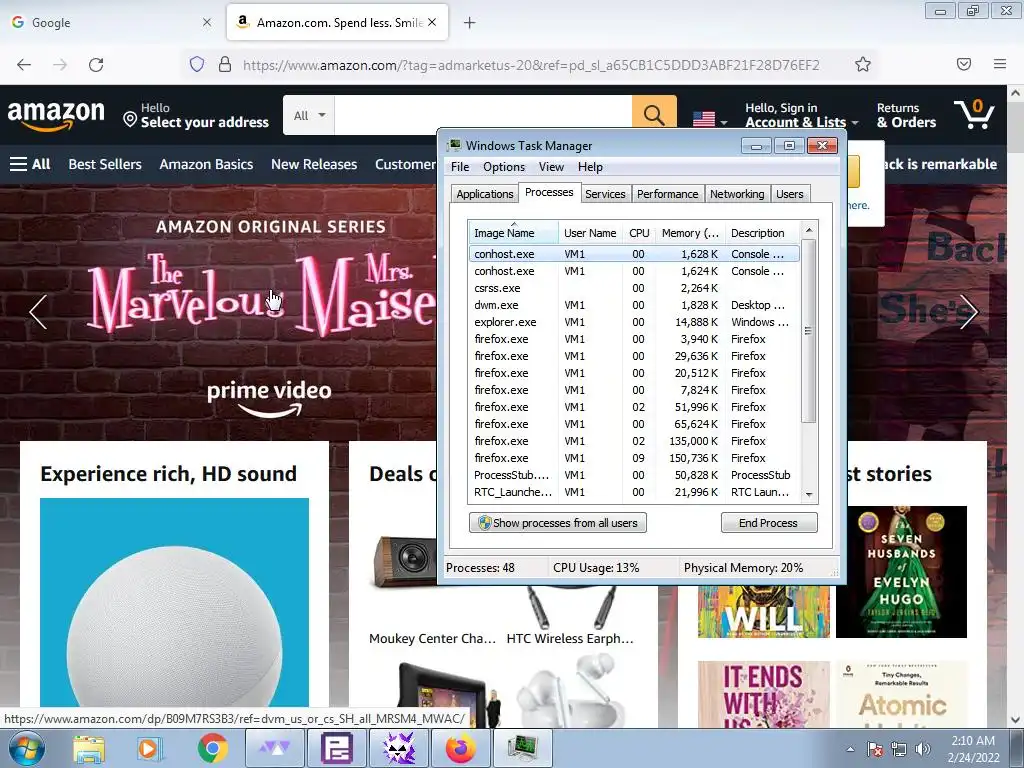1024x768 pixels.
Task: Click the padlock site security icon
Action: 225,64
